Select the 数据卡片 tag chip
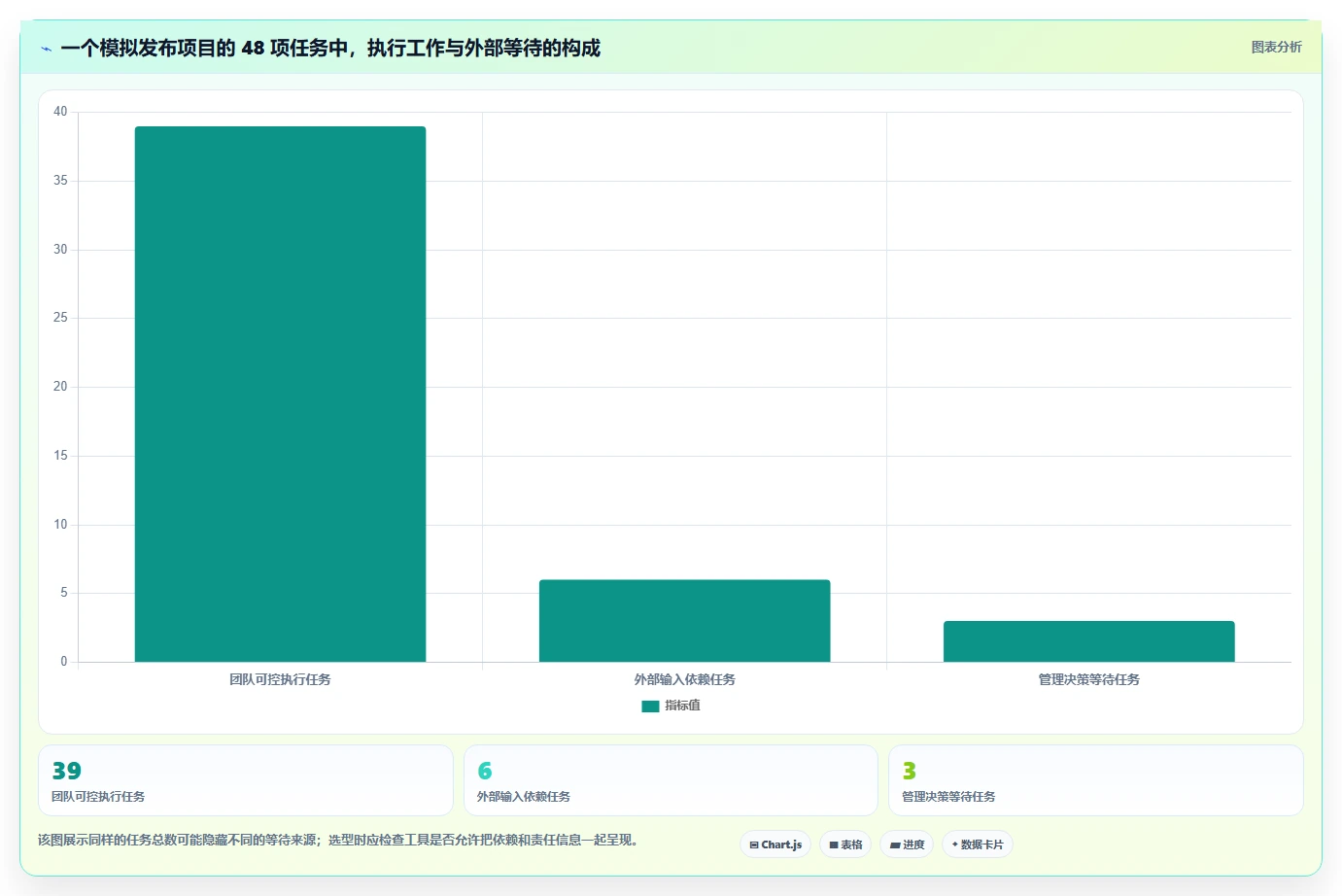The image size is (1342, 896). pyautogui.click(x=978, y=844)
